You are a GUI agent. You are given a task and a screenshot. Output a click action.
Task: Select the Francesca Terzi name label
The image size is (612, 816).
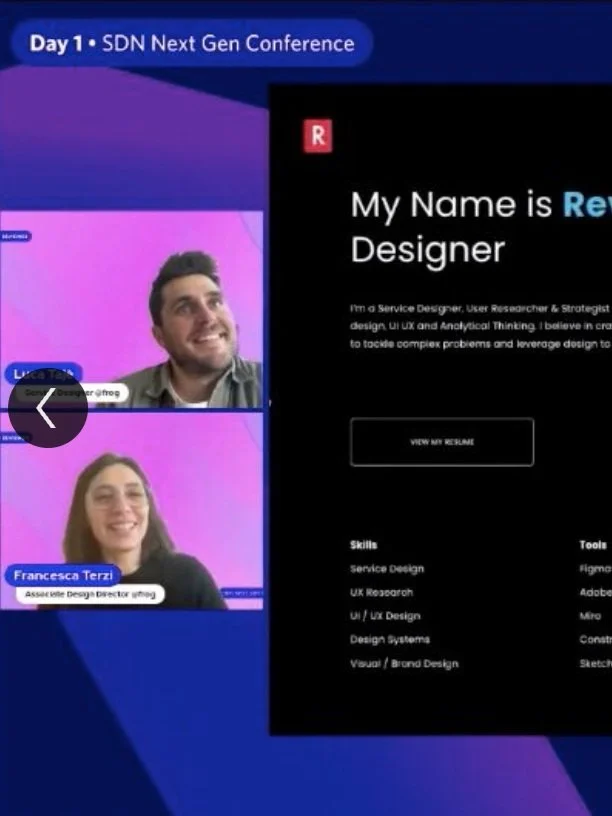pos(63,576)
